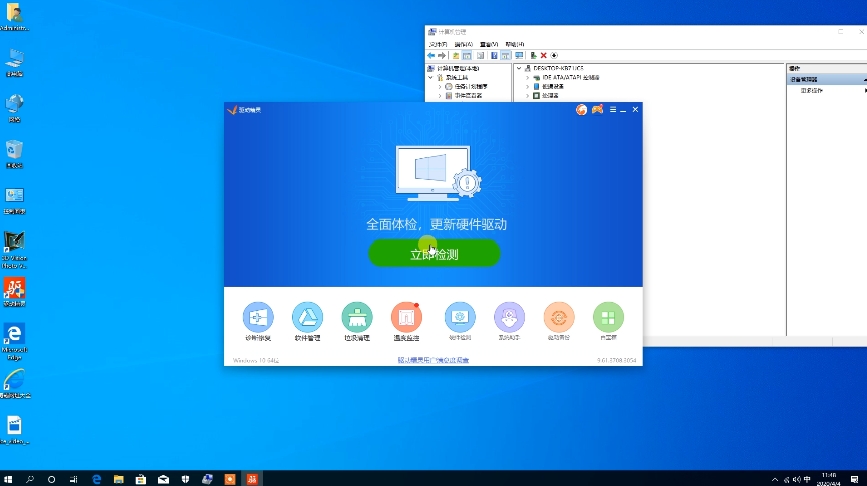Open 操作(A) menu in Computer Management
The height and width of the screenshot is (486, 867).
[x=463, y=44]
